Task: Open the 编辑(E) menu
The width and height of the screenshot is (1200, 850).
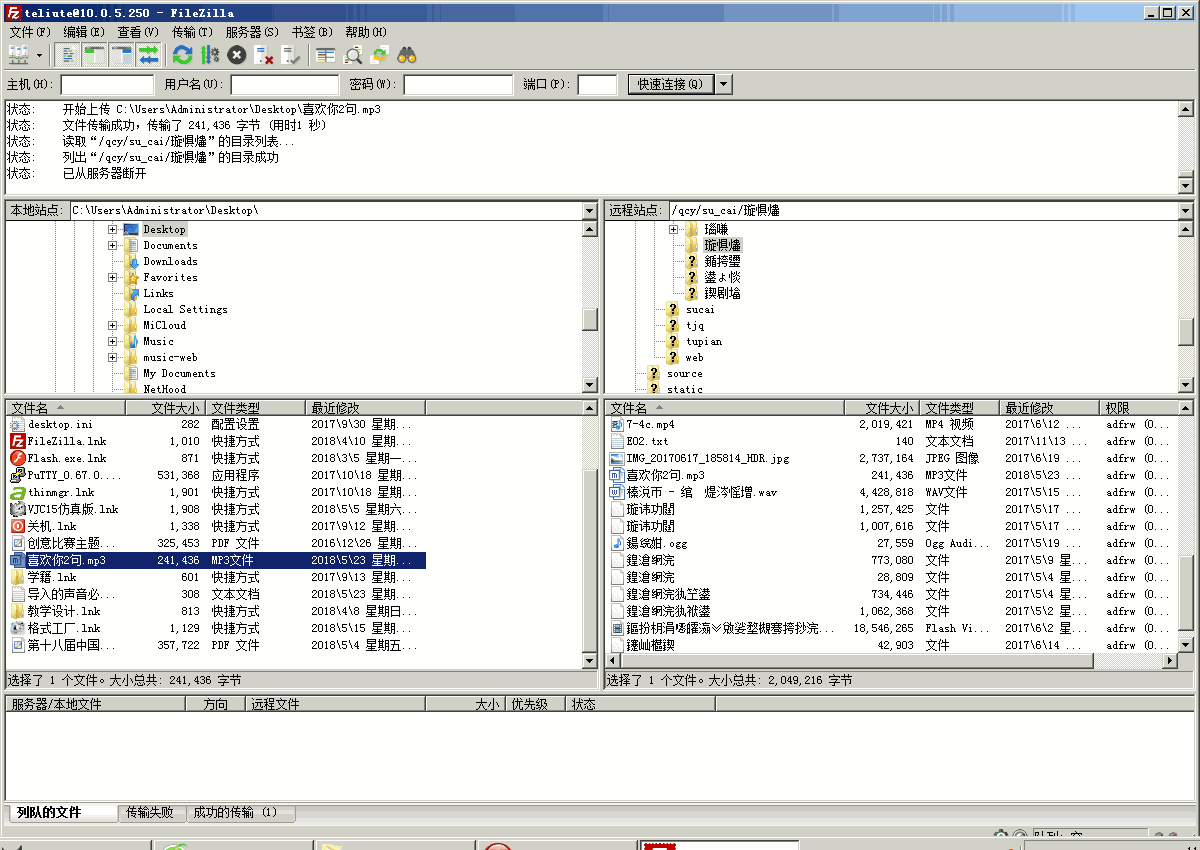Action: [84, 32]
